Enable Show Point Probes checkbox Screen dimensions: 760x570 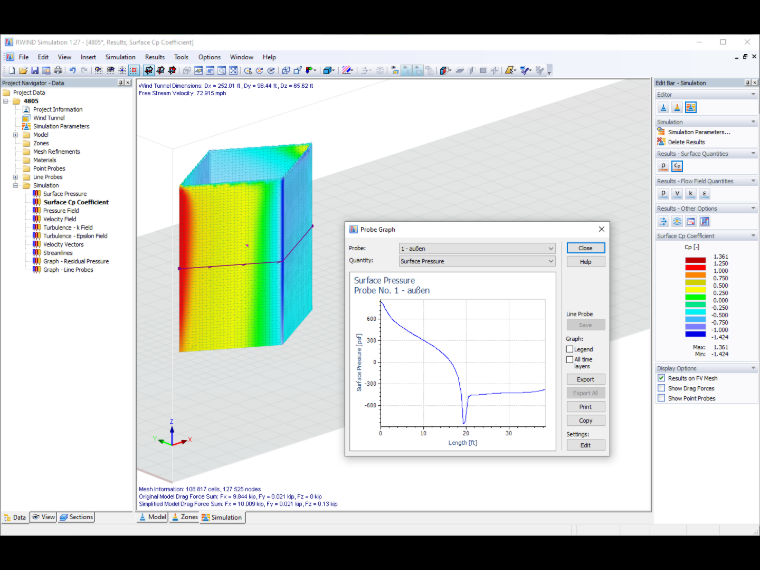point(661,398)
